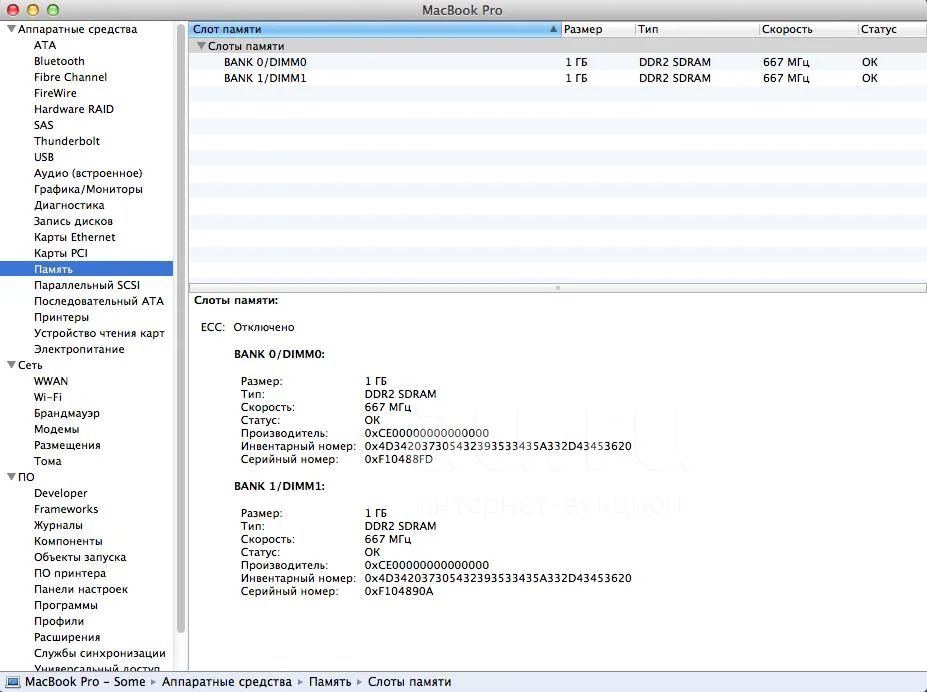
Task: Open Расширения entry
Action: (x=67, y=636)
